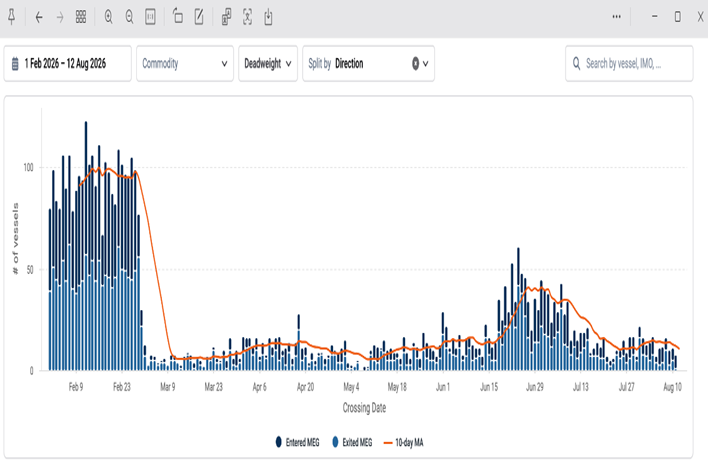Go to the previous image
The image size is (708, 473).
(39, 17)
